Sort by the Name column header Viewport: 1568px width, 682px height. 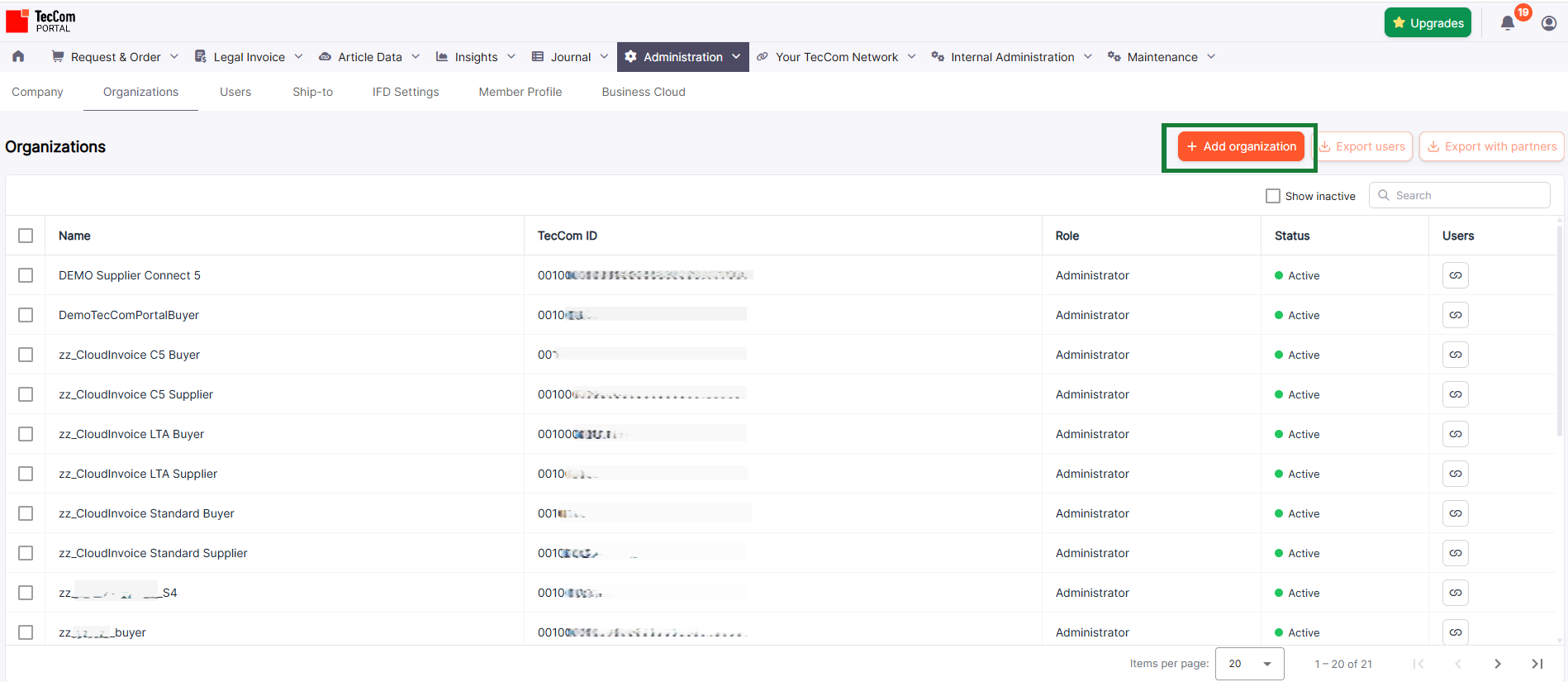[x=74, y=236]
